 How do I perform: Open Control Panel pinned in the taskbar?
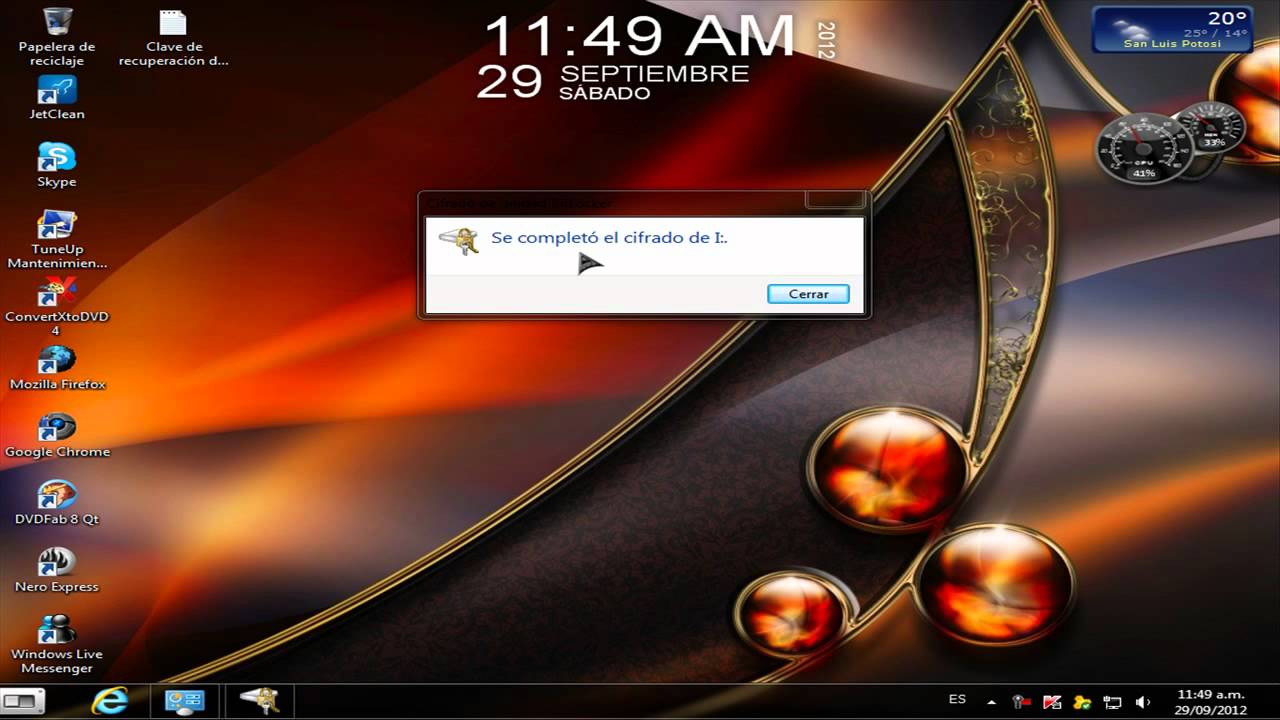[186, 701]
